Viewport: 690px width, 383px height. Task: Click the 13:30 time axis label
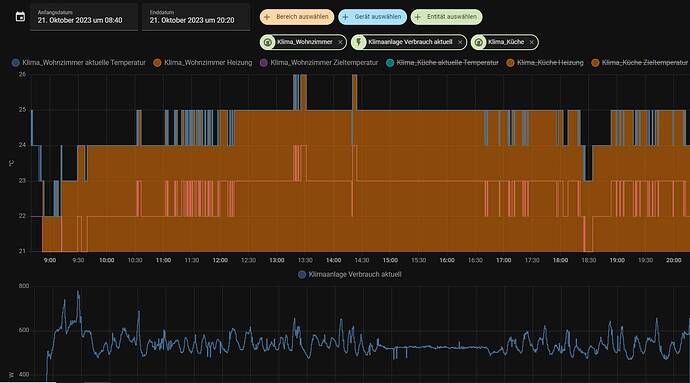tap(305, 261)
